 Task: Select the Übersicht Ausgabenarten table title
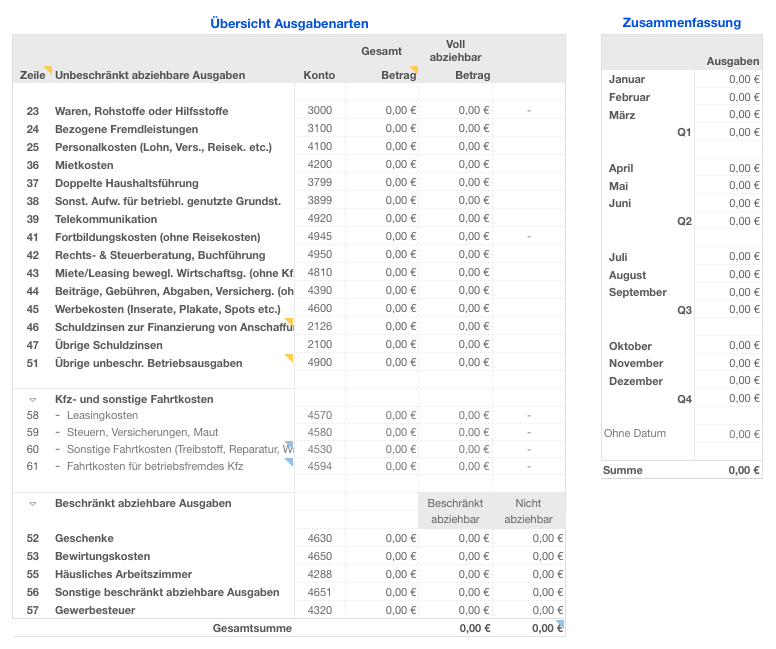[289, 23]
